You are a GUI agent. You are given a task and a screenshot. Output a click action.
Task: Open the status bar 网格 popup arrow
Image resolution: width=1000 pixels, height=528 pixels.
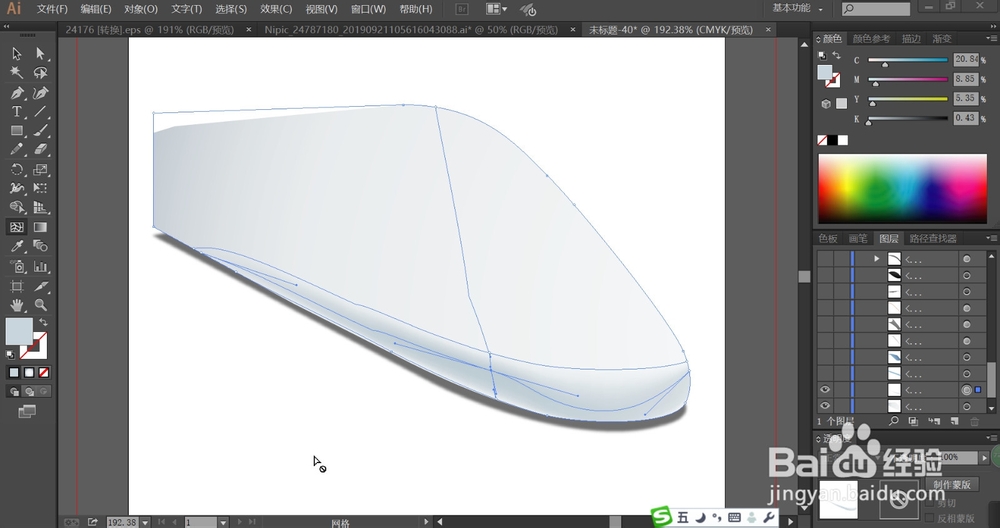[x=426, y=522]
